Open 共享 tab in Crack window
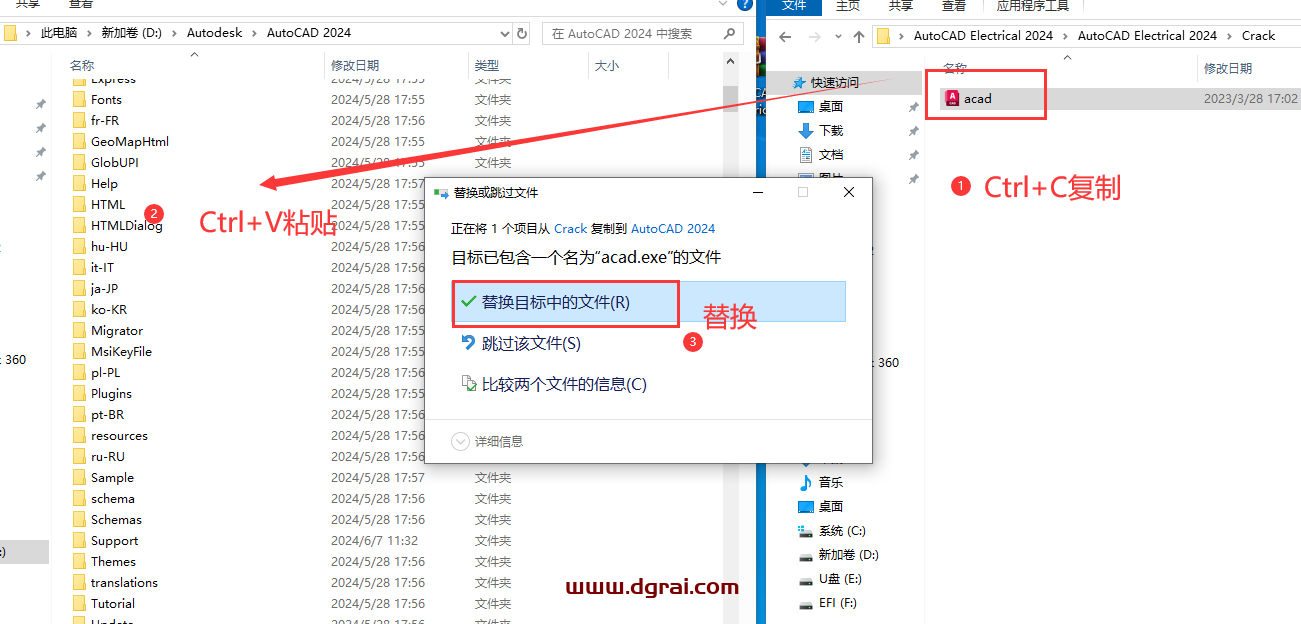 tap(901, 6)
